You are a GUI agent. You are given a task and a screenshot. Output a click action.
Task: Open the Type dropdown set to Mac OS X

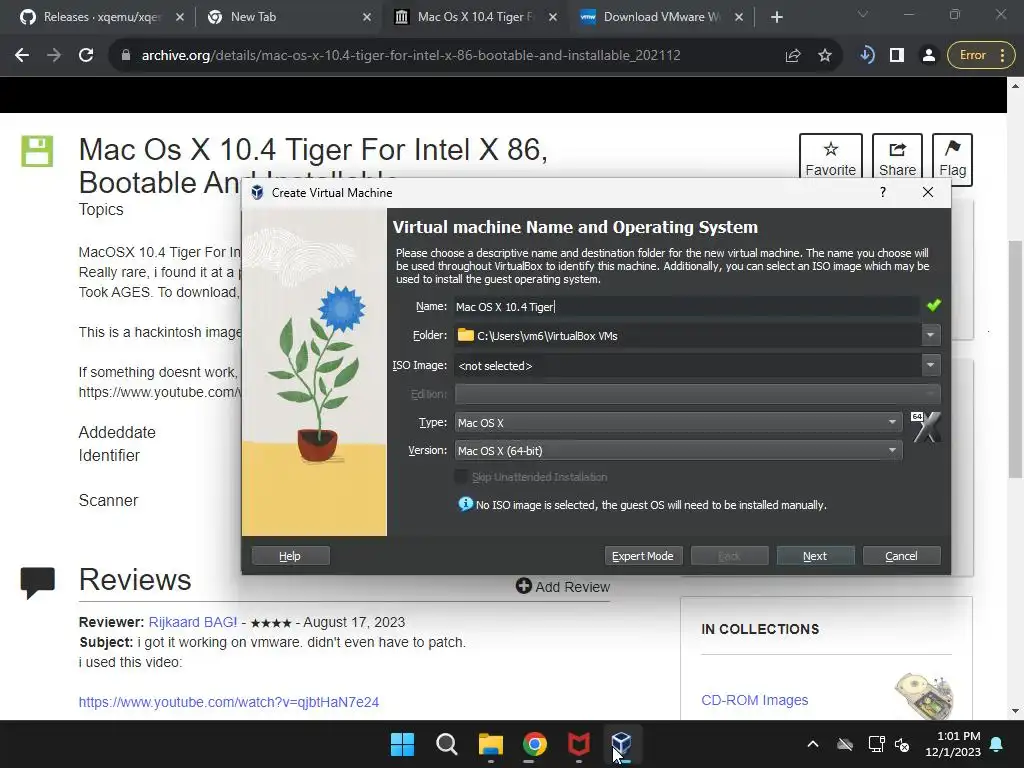679,423
